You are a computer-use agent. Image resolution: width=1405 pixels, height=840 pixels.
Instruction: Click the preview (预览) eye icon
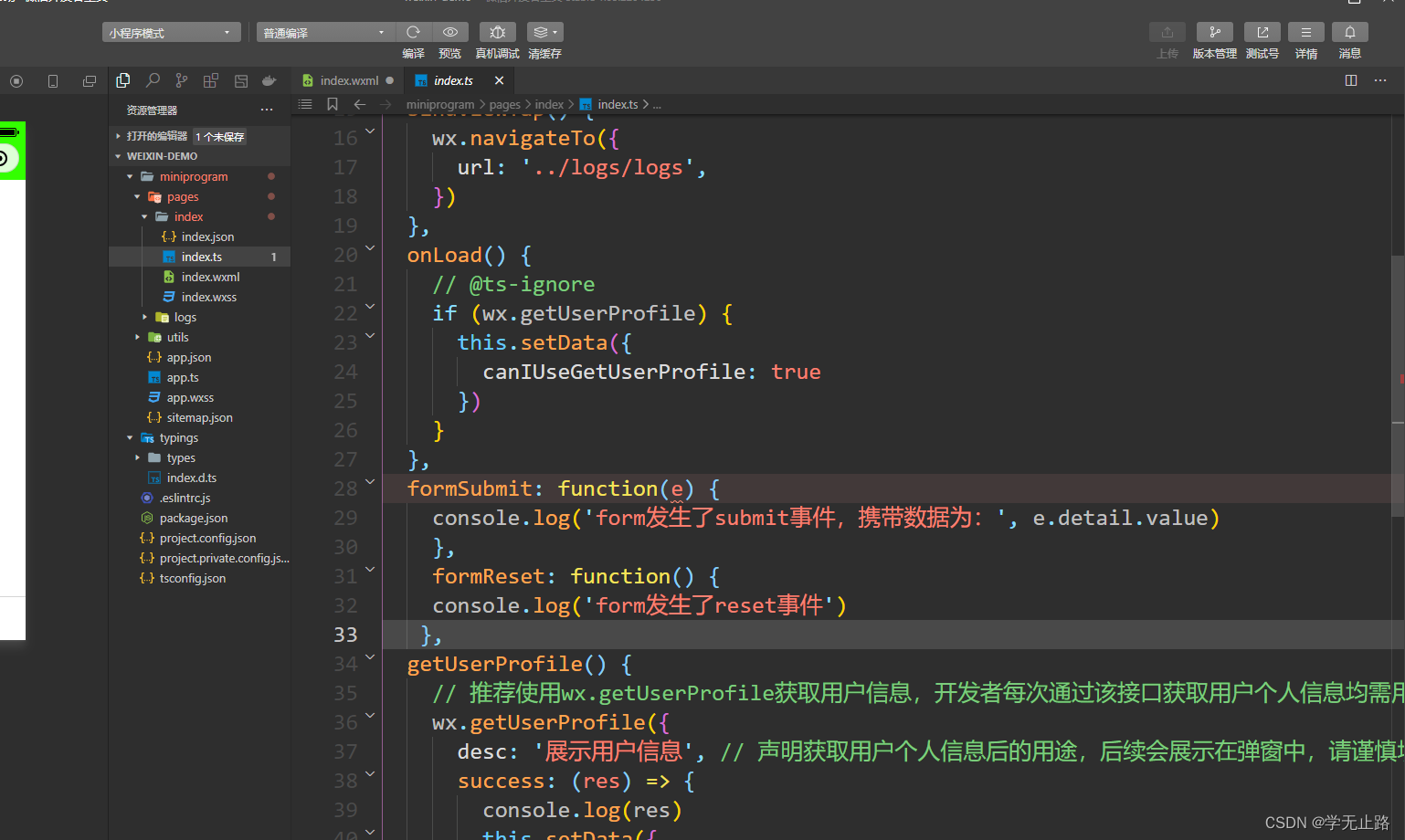[x=450, y=32]
